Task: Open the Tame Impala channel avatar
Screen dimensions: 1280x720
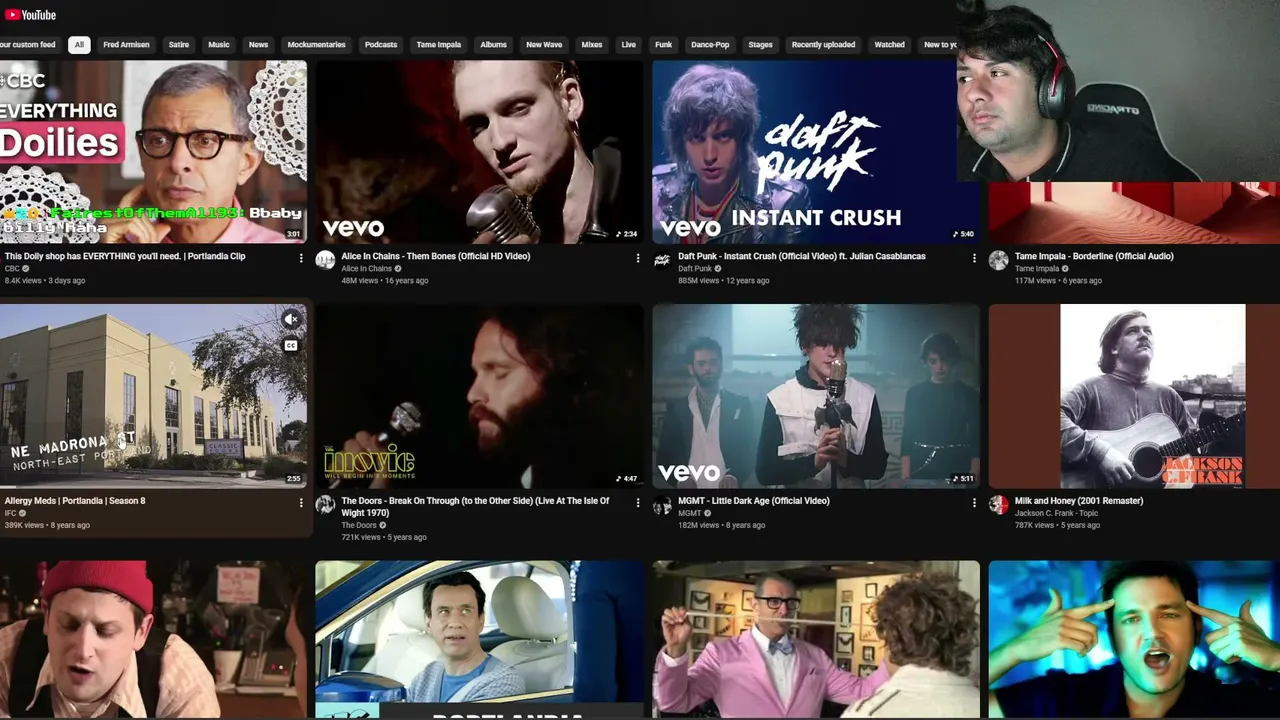Action: pos(998,260)
